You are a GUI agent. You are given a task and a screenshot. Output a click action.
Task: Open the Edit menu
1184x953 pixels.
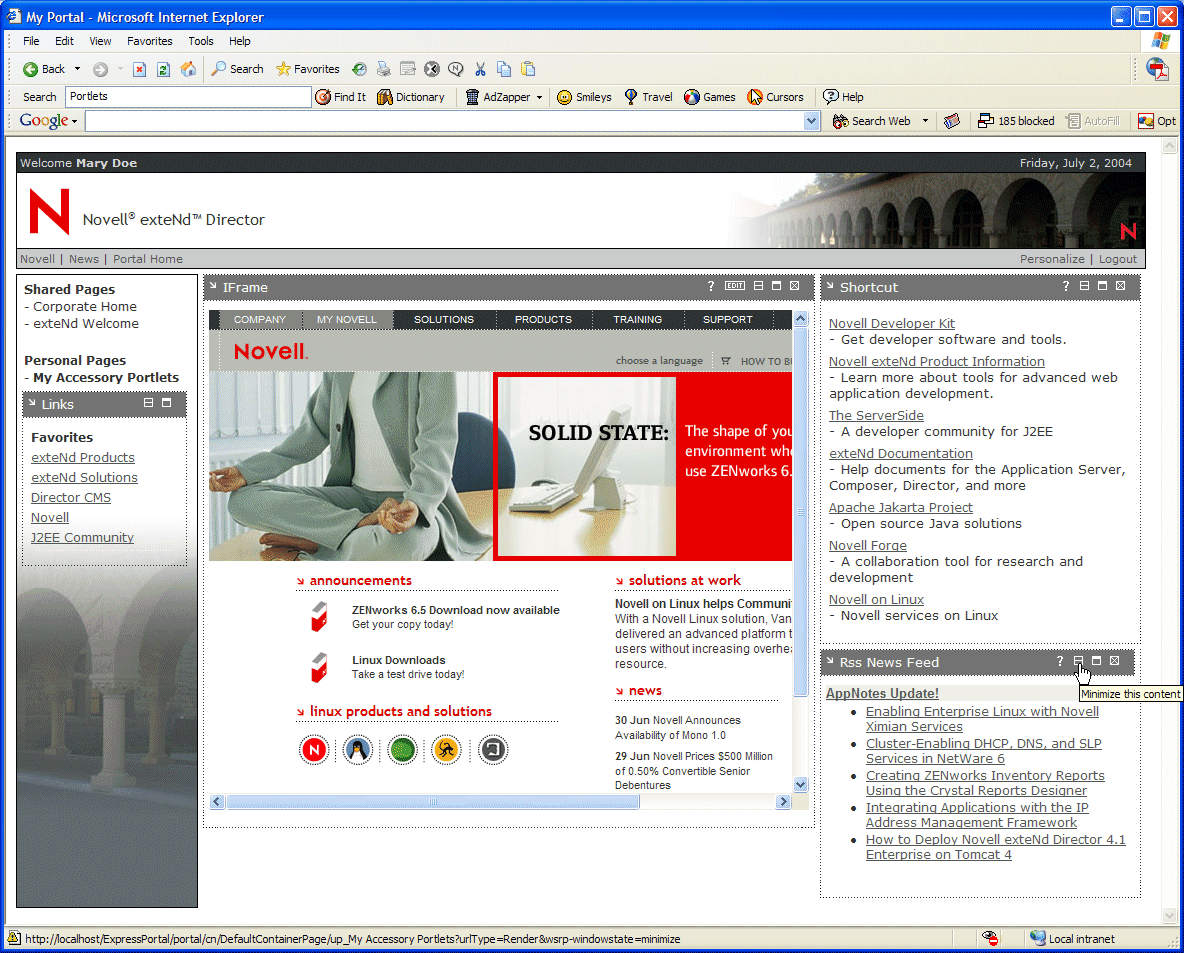pos(64,41)
